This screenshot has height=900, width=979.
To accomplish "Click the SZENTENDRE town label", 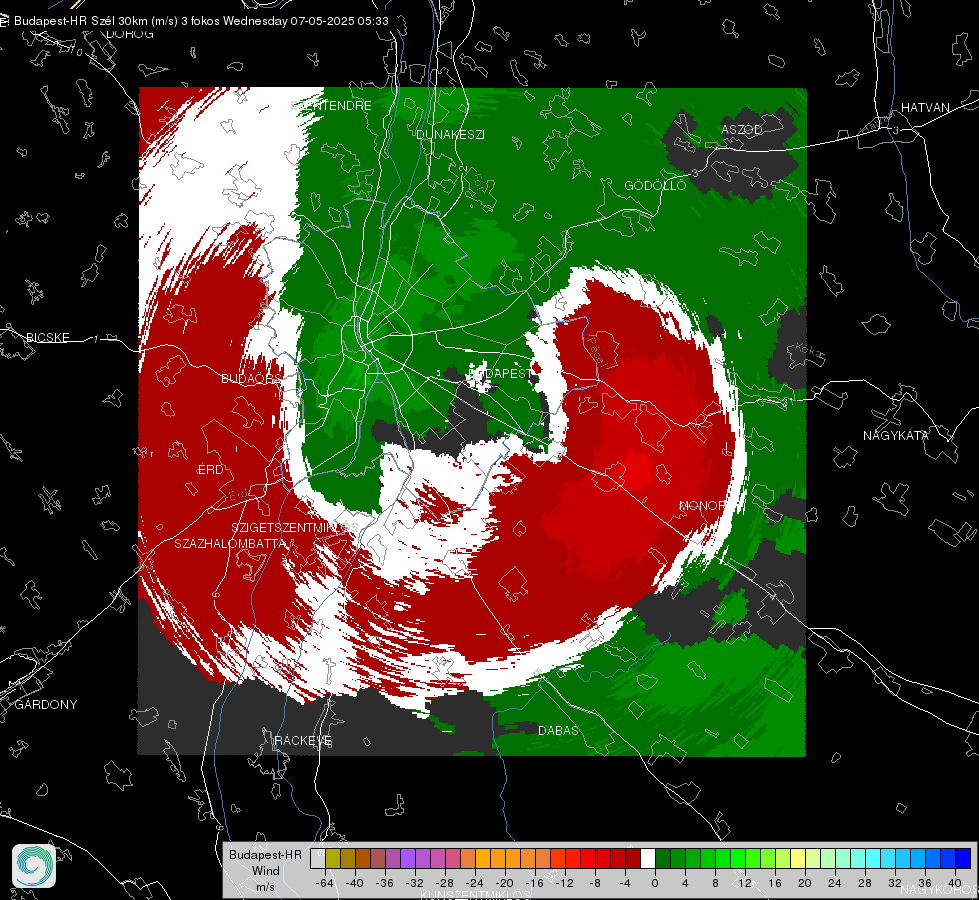I will tap(332, 106).
